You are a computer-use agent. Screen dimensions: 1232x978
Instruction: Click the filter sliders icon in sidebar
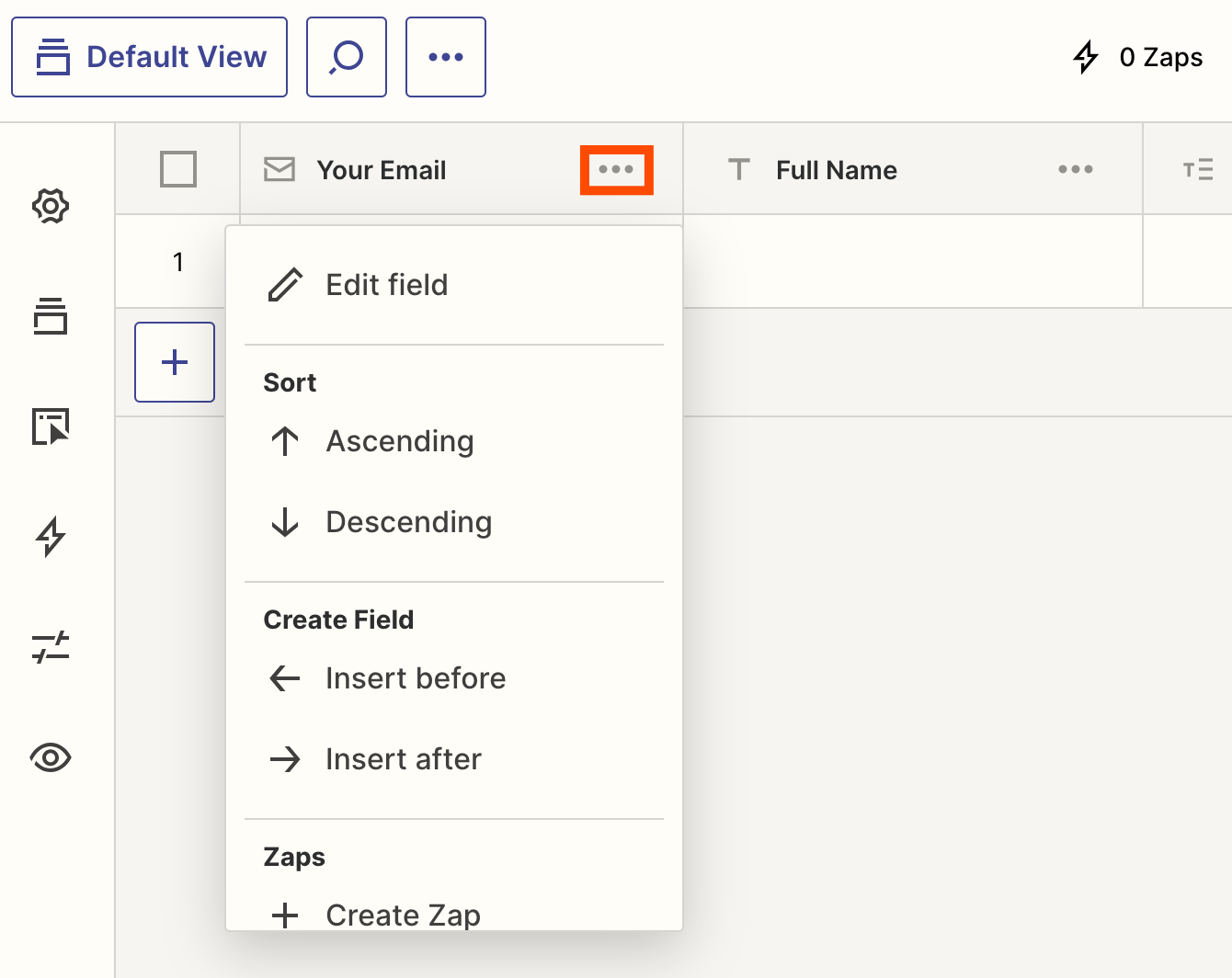click(51, 647)
